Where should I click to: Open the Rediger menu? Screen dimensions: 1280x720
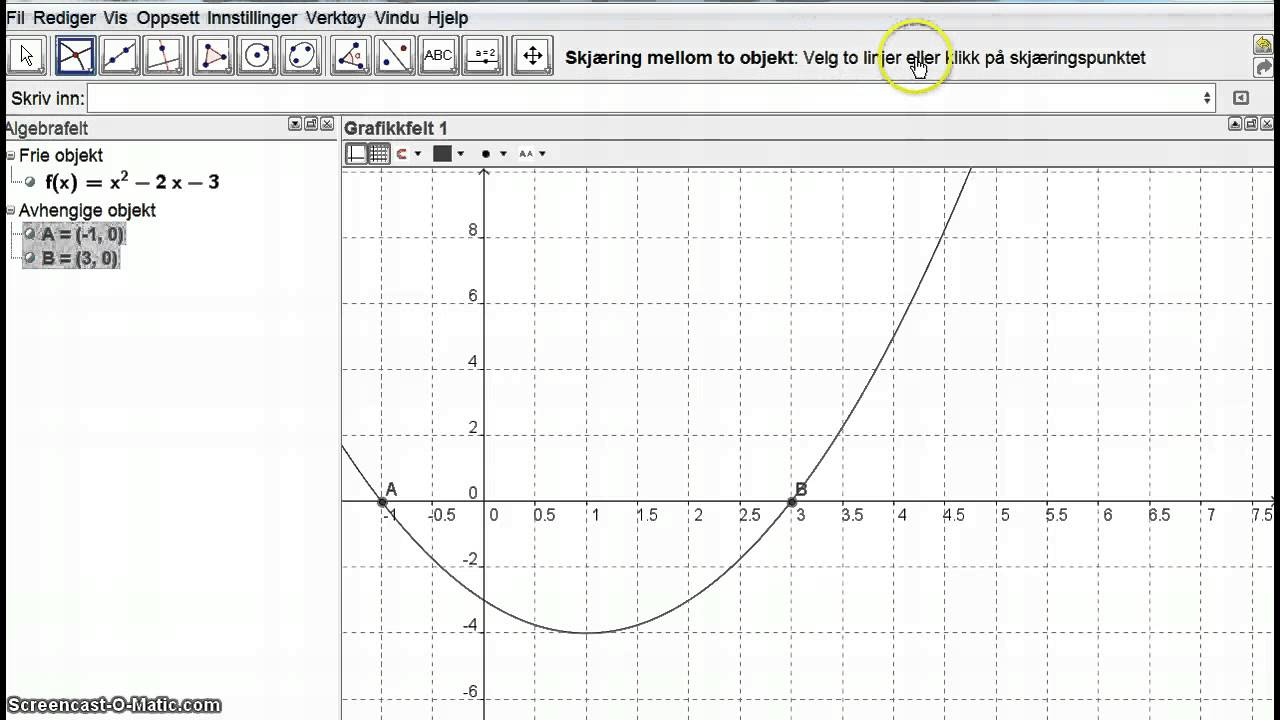(64, 18)
